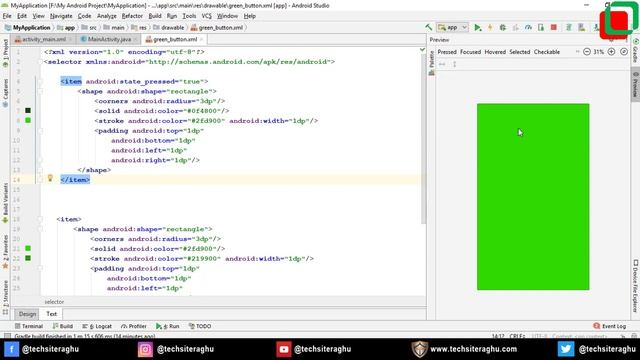640x360 pixels.
Task: Toggle the Pressed state in Preview
Action: pos(447,52)
